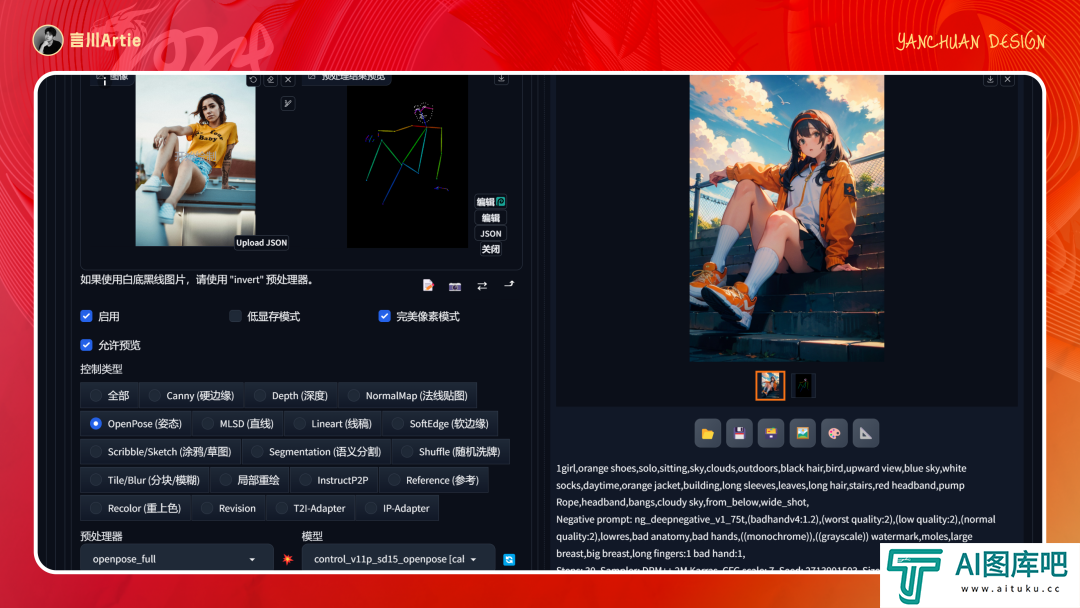This screenshot has width=1080, height=608.
Task: Pick Reference (参考) control type
Action: (433, 480)
